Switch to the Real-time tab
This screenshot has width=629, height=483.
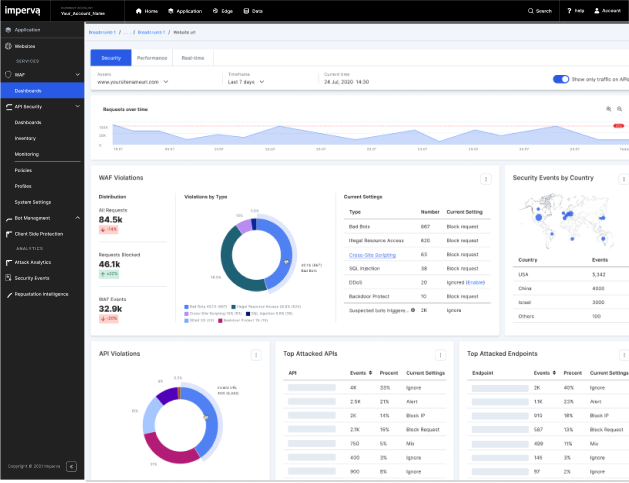click(193, 58)
